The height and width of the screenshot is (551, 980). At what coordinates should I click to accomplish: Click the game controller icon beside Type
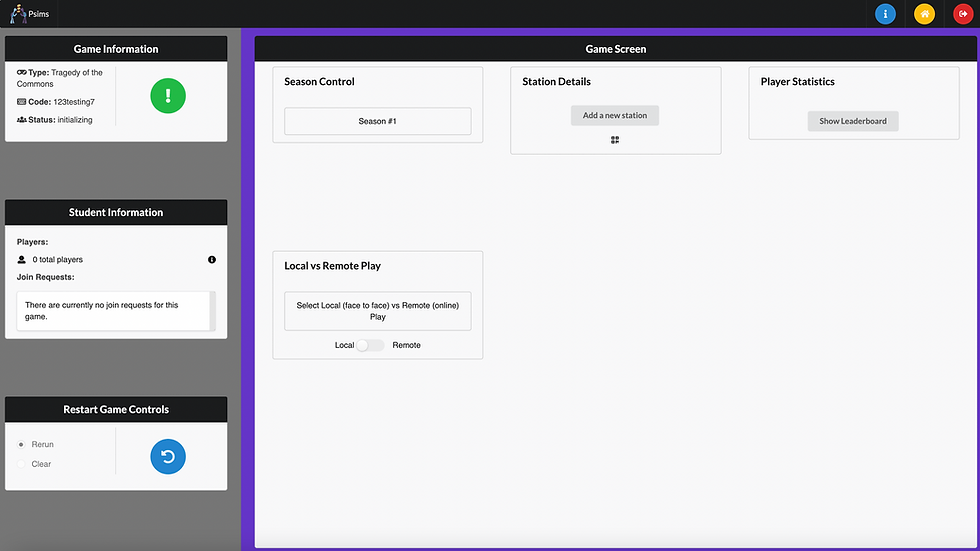point(21,72)
